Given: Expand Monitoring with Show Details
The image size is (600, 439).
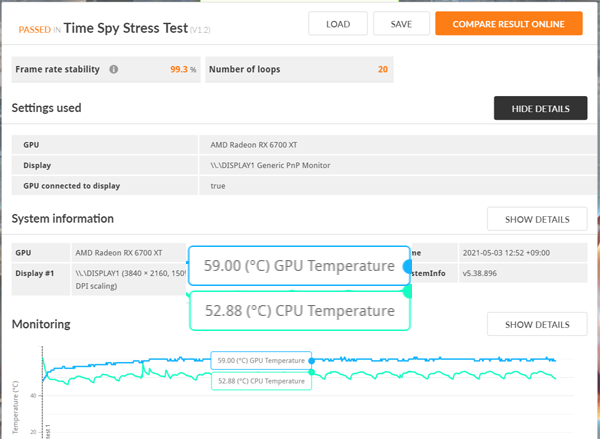Looking at the screenshot, I should point(536,324).
